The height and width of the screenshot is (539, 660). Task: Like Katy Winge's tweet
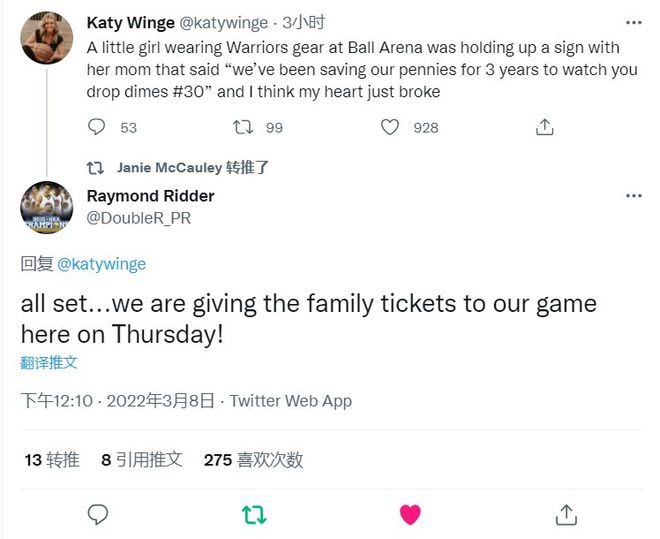click(x=391, y=127)
